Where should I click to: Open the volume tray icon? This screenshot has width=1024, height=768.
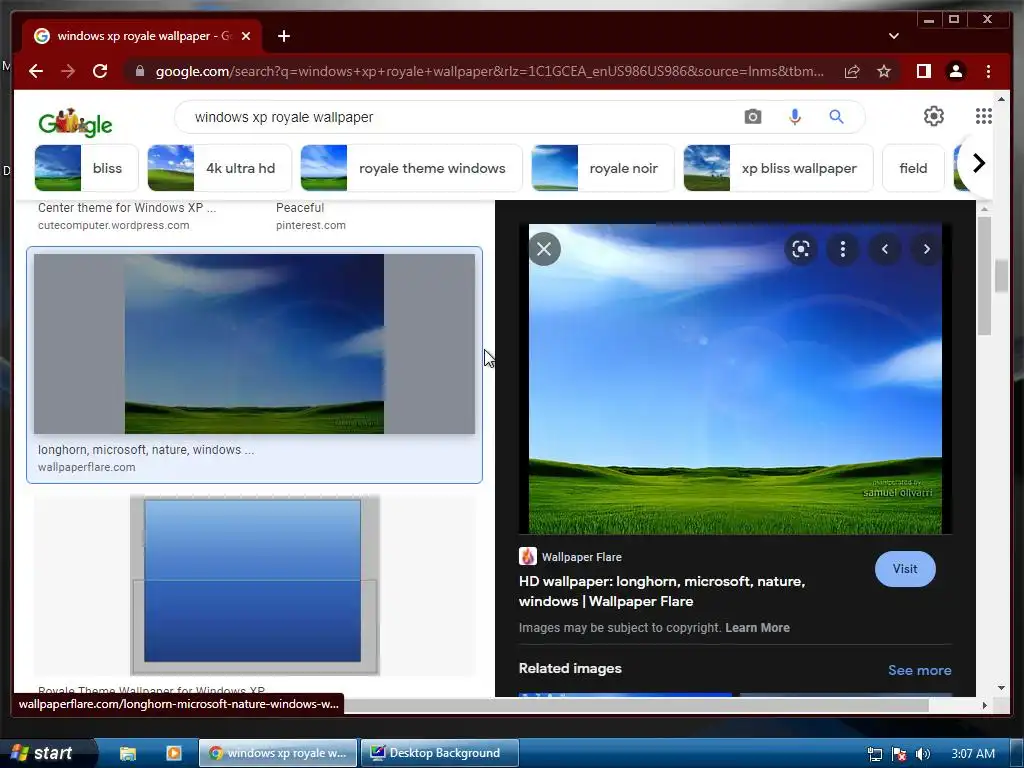point(922,754)
